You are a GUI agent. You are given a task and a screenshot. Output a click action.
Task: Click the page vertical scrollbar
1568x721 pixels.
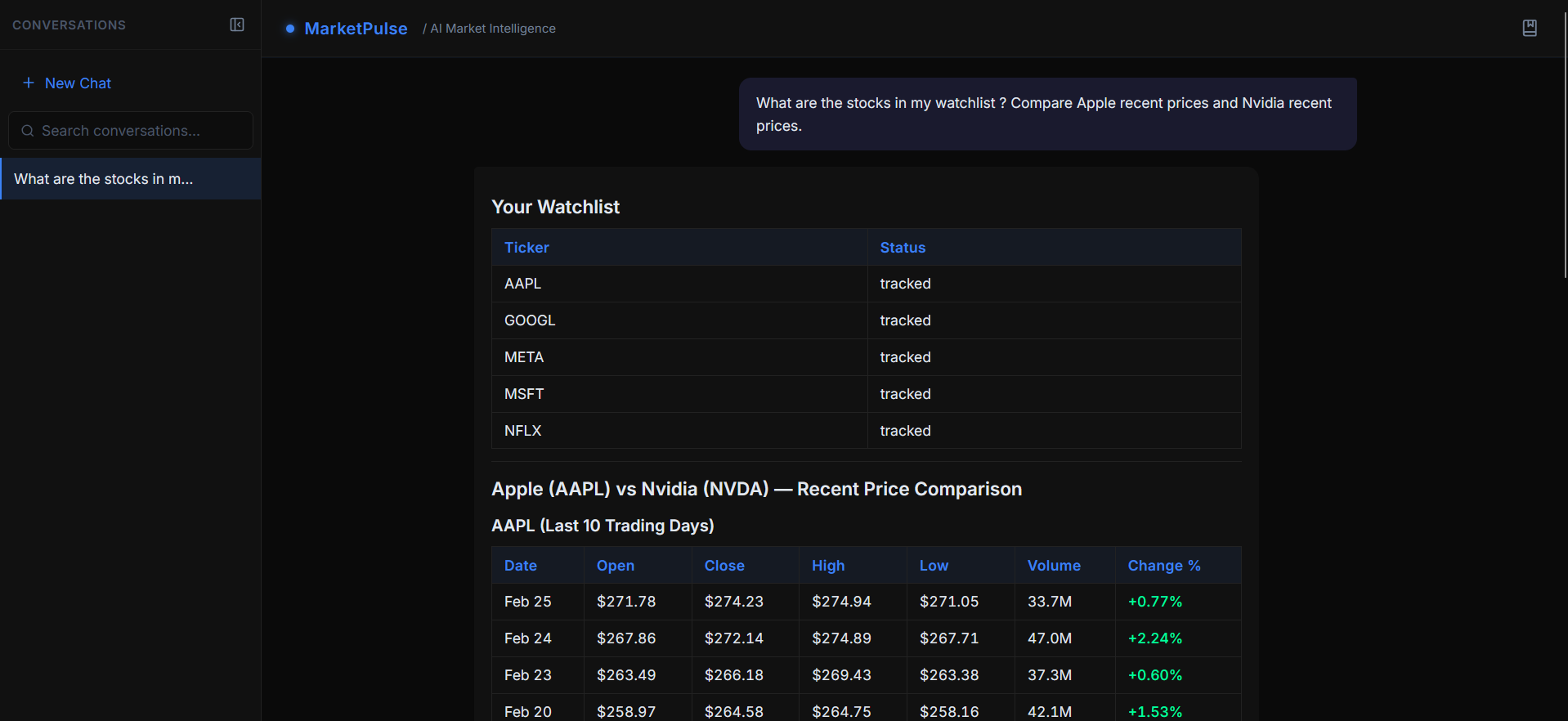tap(1565, 146)
